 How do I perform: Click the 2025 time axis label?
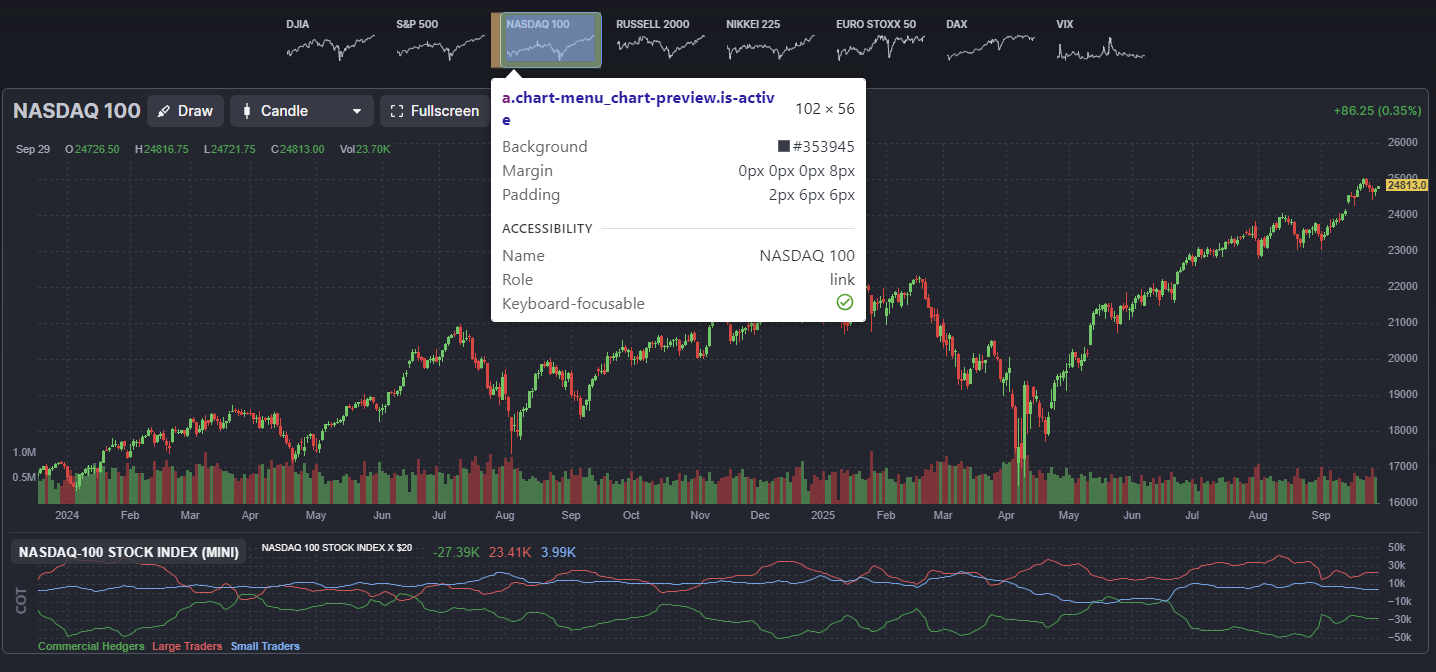823,516
